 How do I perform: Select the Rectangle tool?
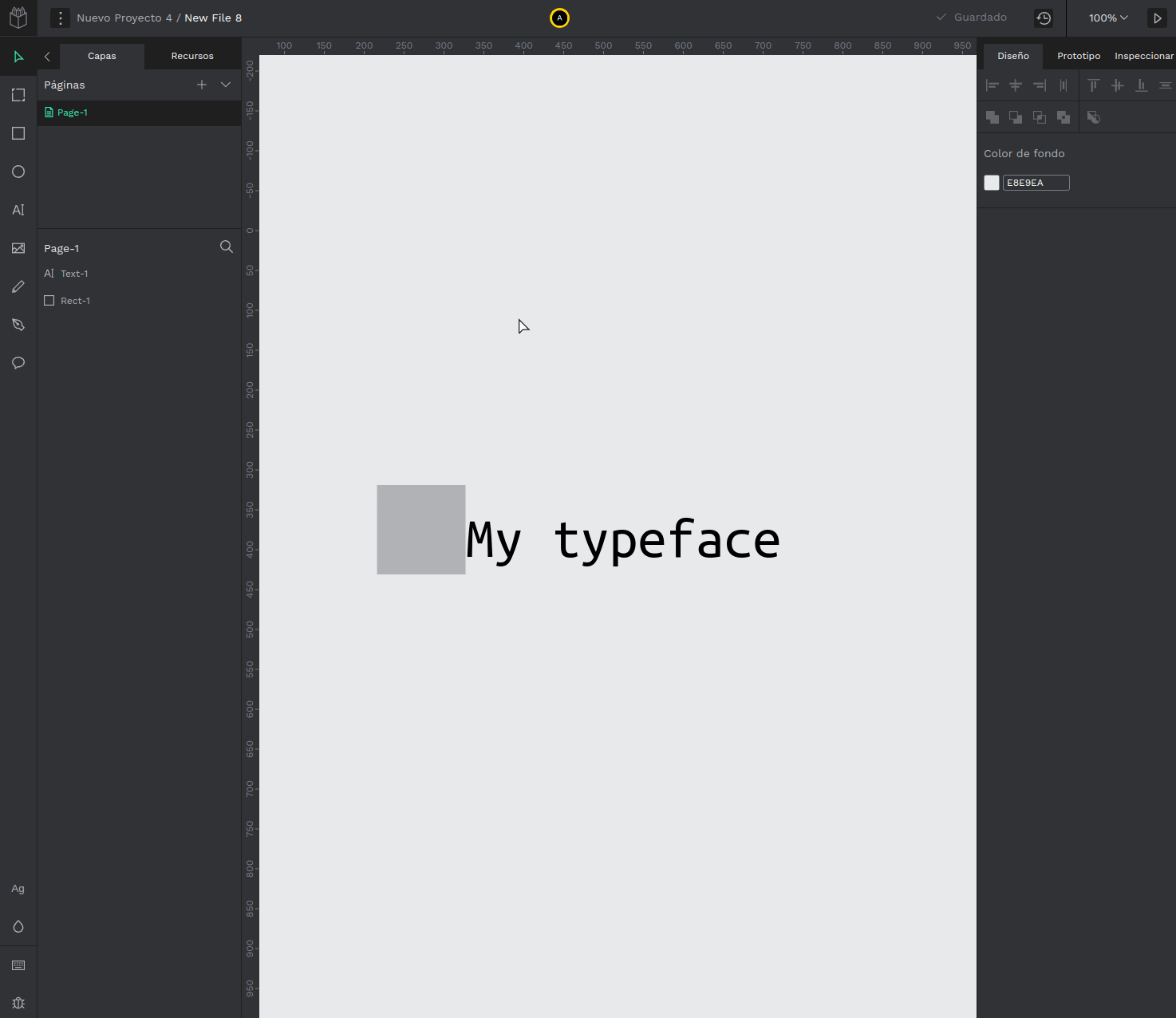tap(18, 133)
